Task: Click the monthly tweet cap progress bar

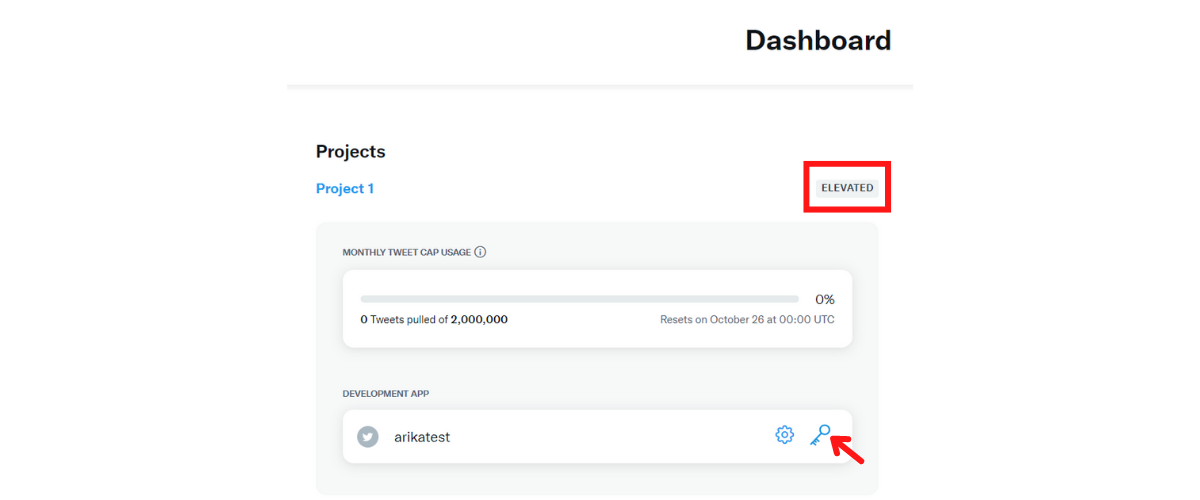Action: click(579, 299)
